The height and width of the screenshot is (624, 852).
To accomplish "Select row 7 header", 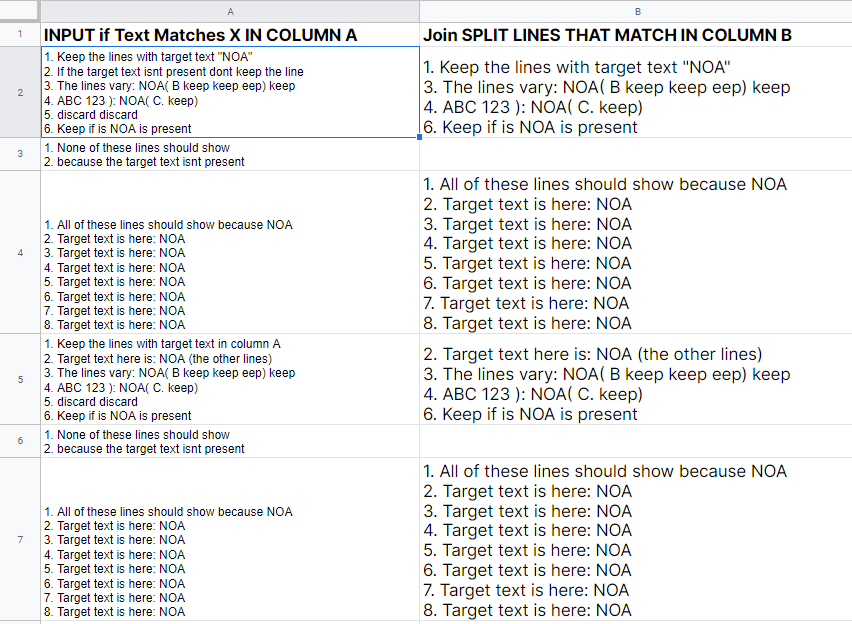I will [20, 539].
